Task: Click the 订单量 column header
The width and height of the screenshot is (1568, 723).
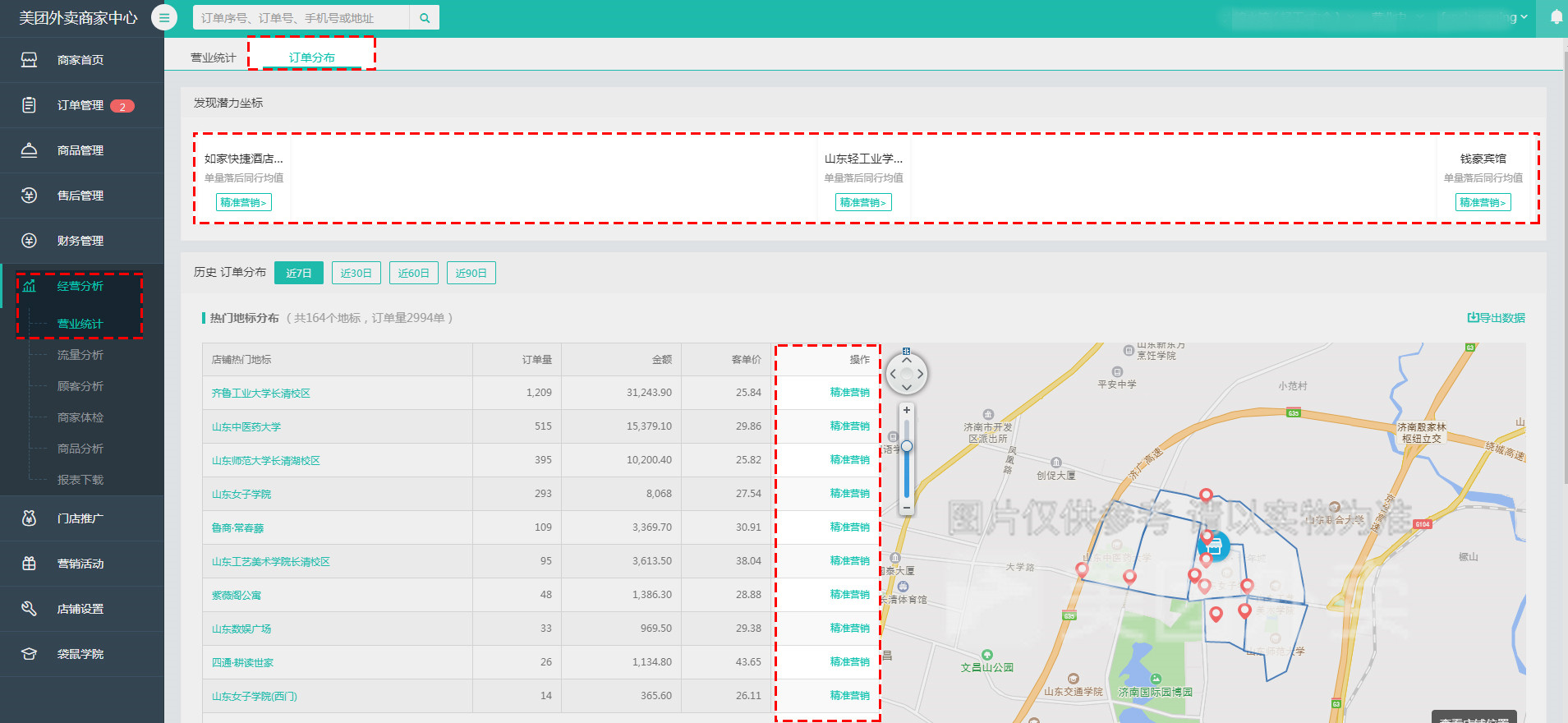Action: point(537,360)
